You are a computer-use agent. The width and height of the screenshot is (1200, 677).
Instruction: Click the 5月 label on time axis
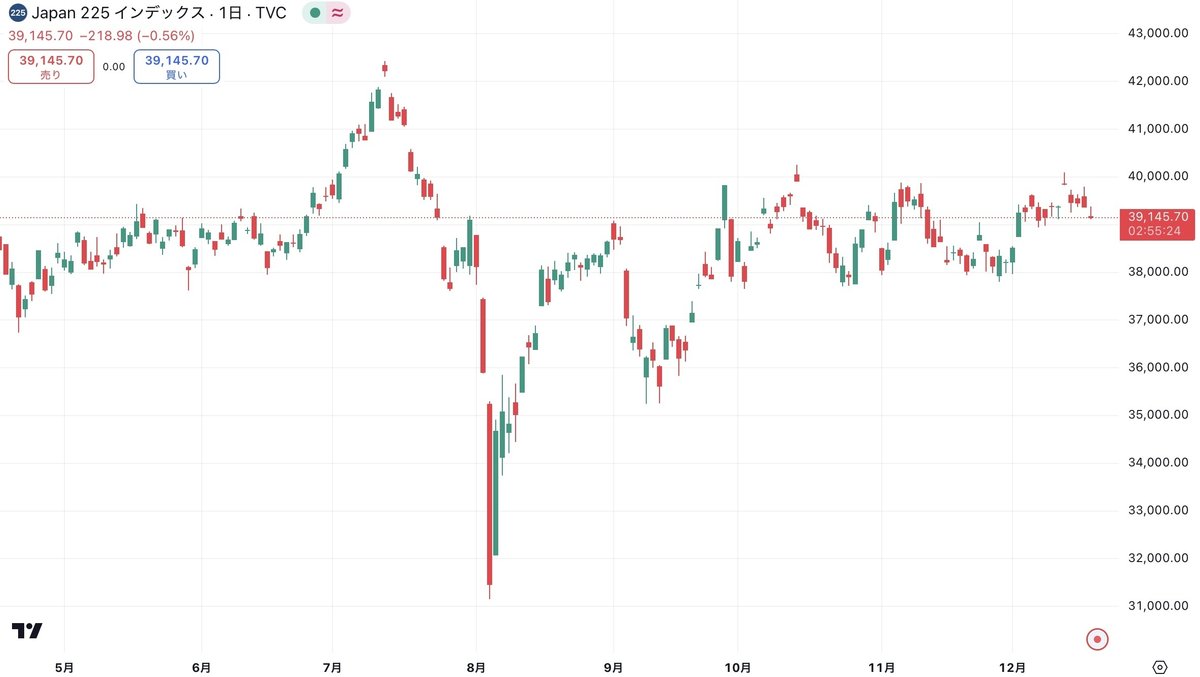[63, 667]
